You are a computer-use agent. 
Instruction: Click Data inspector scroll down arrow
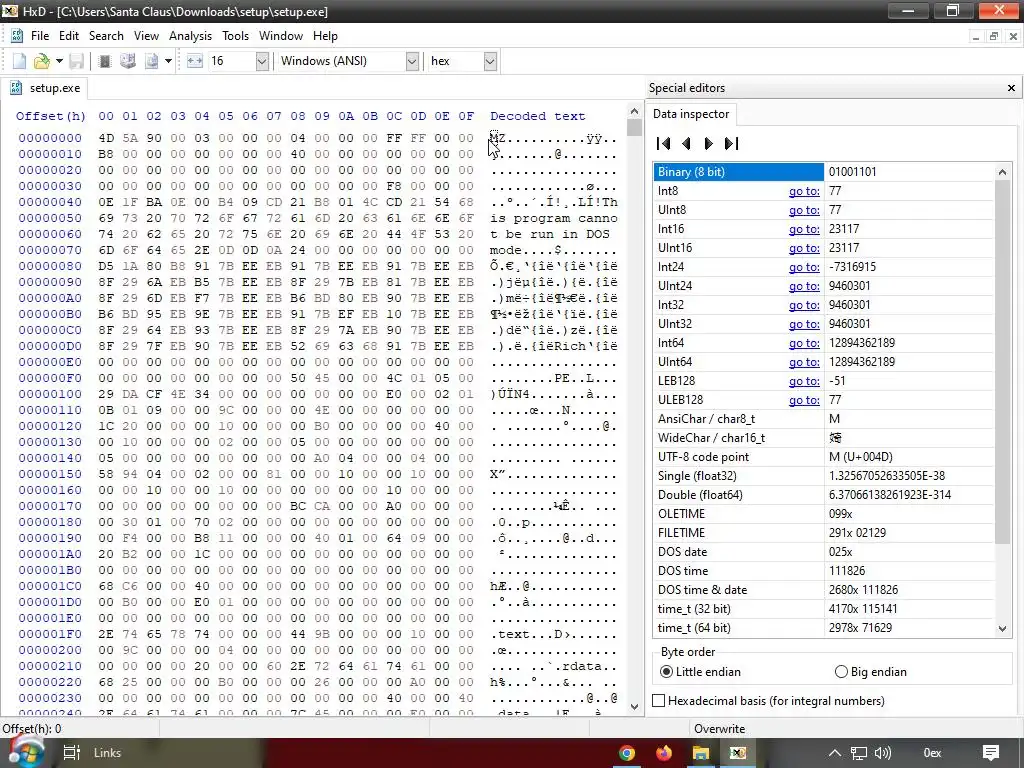click(1002, 629)
